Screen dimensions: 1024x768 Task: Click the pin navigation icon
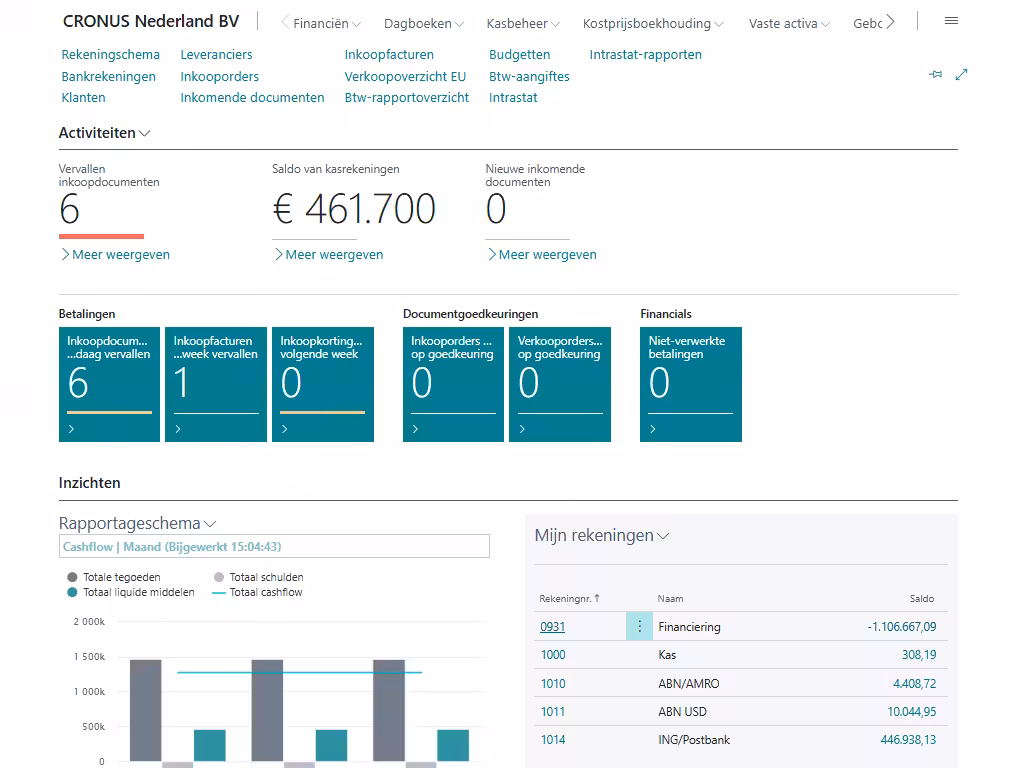point(936,74)
